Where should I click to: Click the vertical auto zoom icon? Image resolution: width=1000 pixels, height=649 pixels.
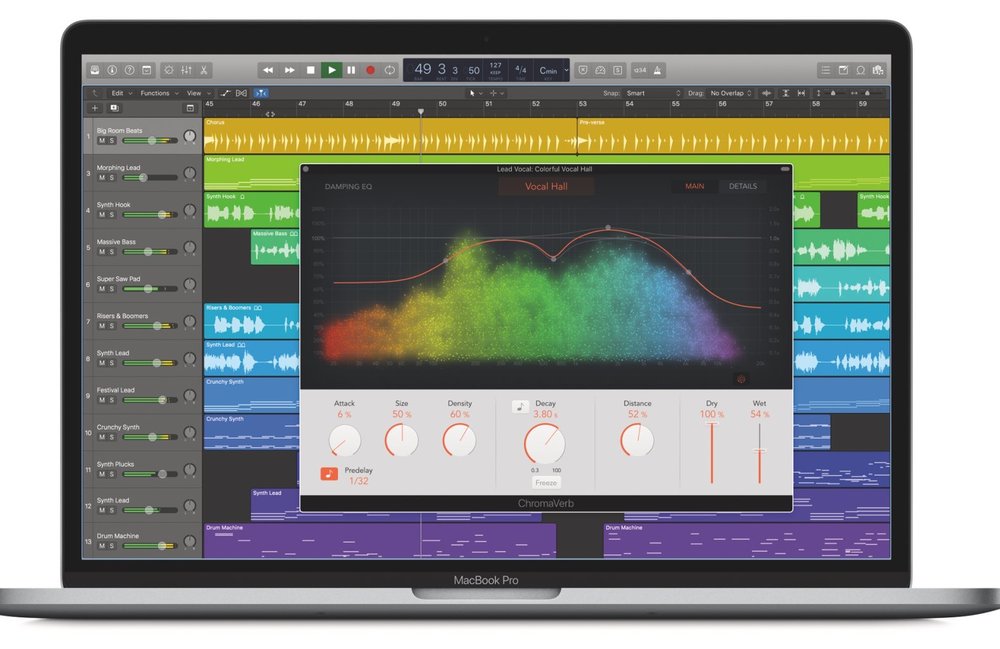pos(786,93)
